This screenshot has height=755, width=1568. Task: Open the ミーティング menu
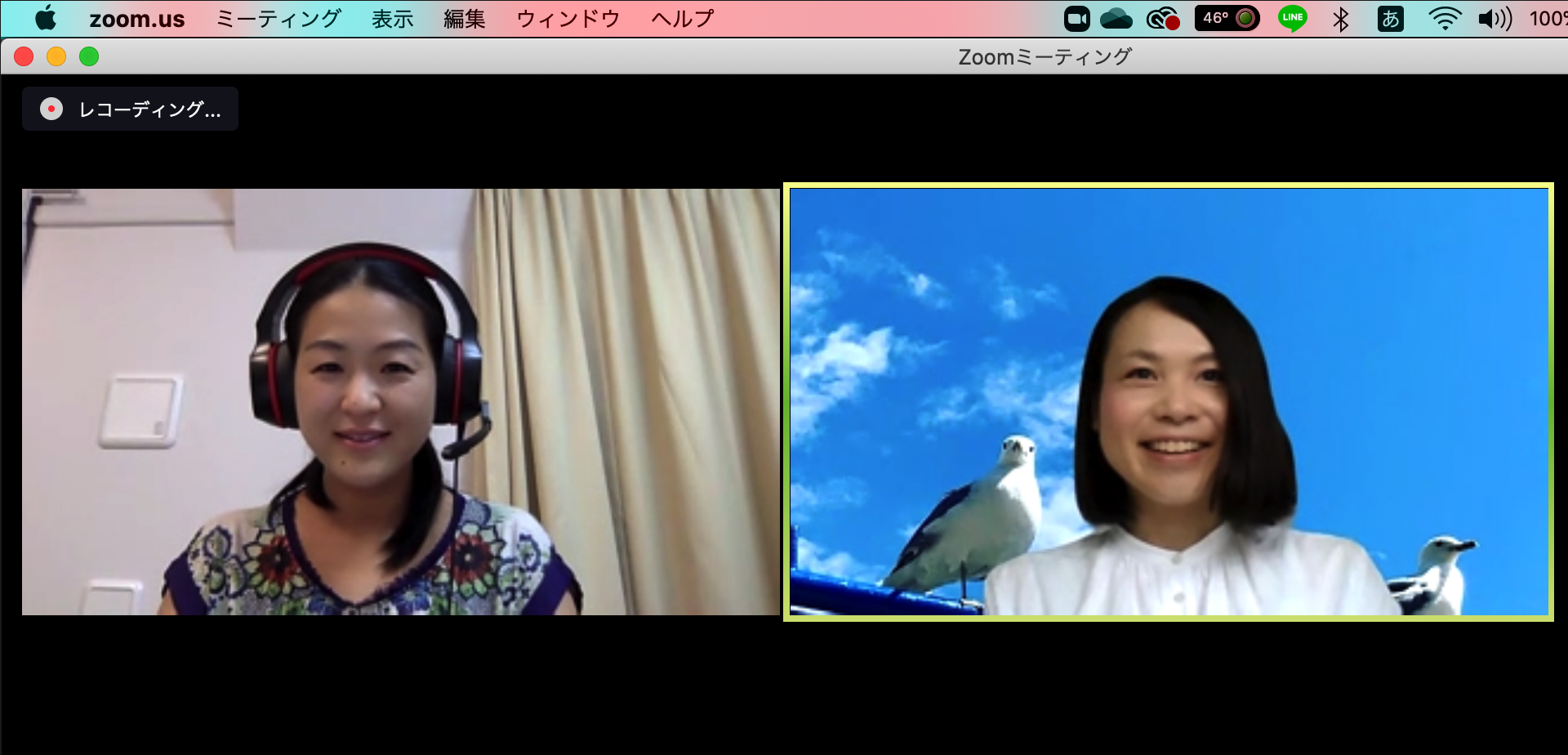278,19
